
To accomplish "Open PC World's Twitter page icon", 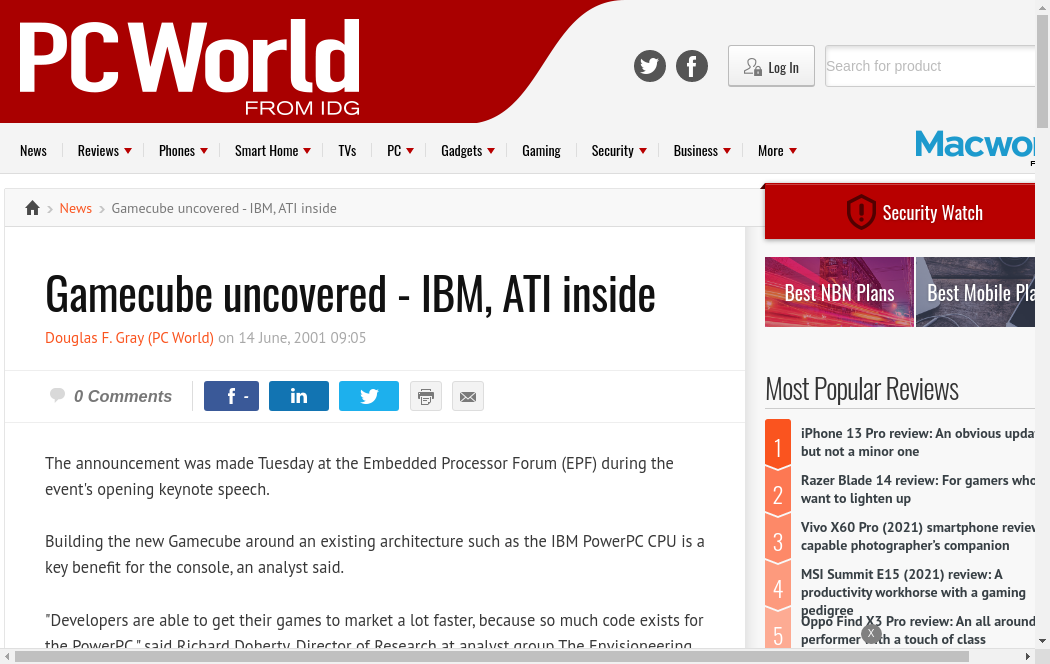I will pos(650,67).
